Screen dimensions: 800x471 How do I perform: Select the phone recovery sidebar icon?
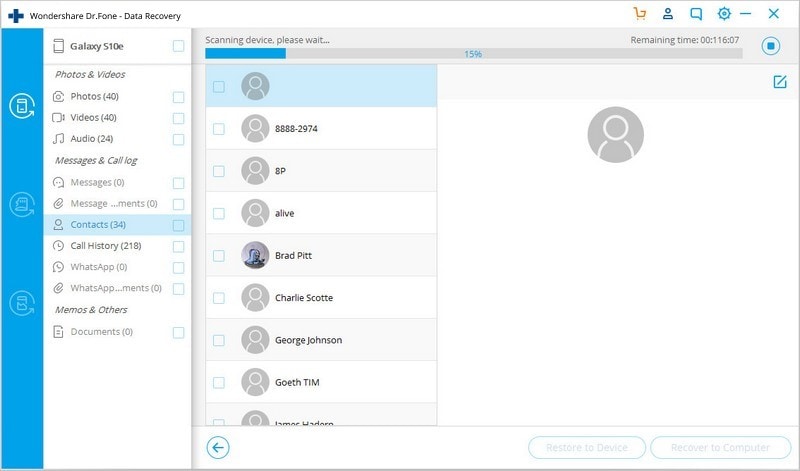22,106
